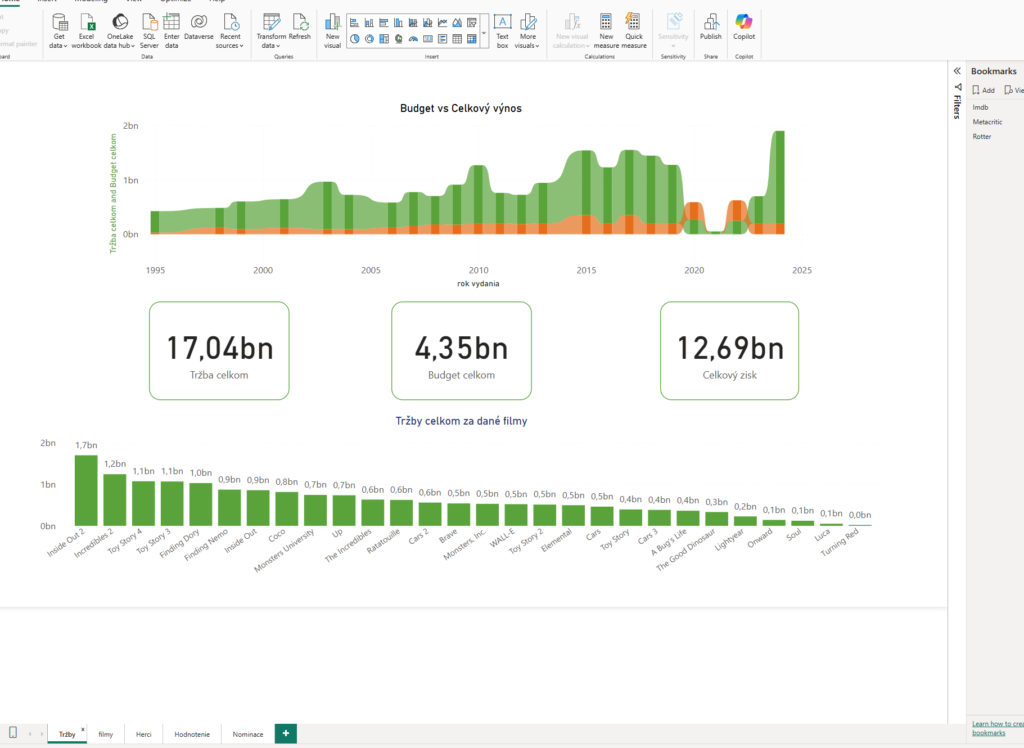Open the Learn how to create bookmarks link
This screenshot has width=1024, height=748.
pyautogui.click(x=997, y=728)
